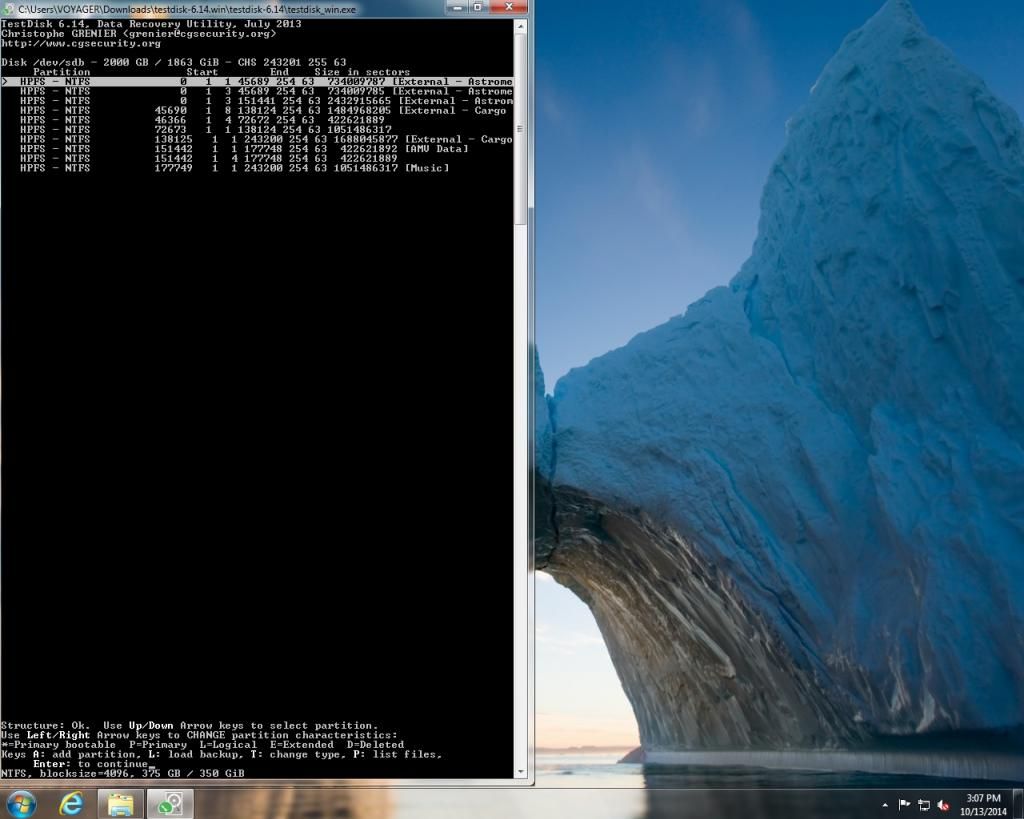Open the console window system menu icon
1024x819 pixels.
pos(9,8)
